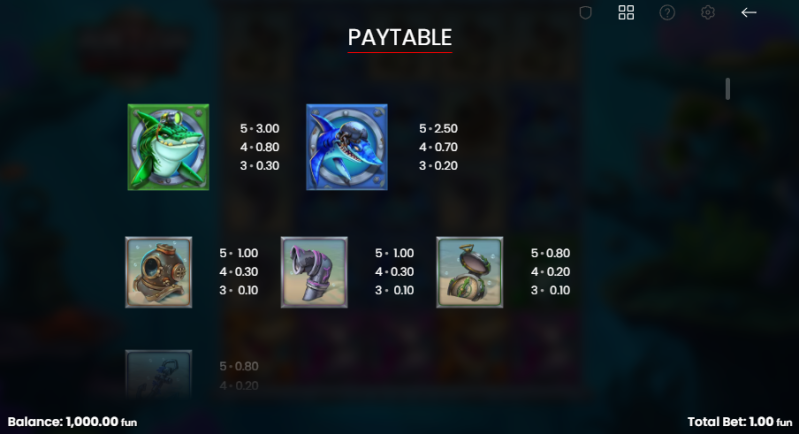
Task: Click the pipe 4 - 0.30 payout
Action: pos(394,272)
